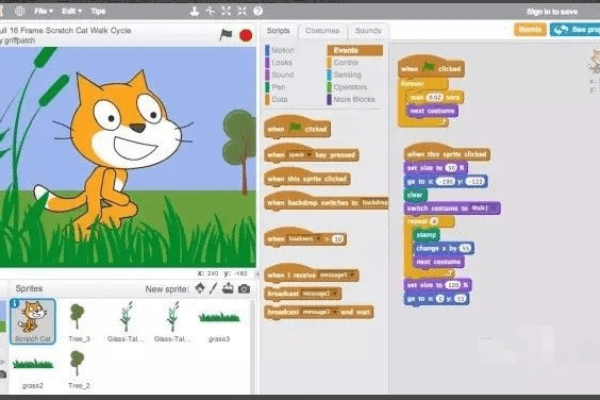Select the Data block category

click(279, 99)
